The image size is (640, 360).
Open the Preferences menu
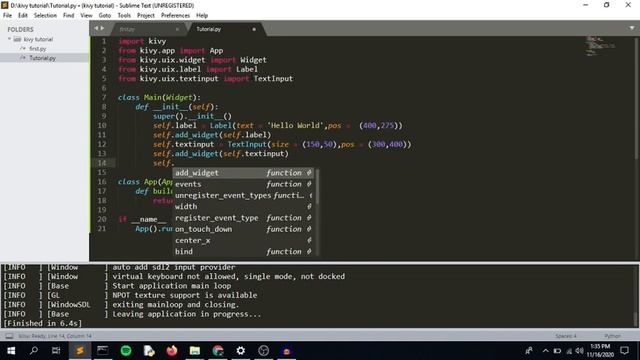pyautogui.click(x=175, y=16)
